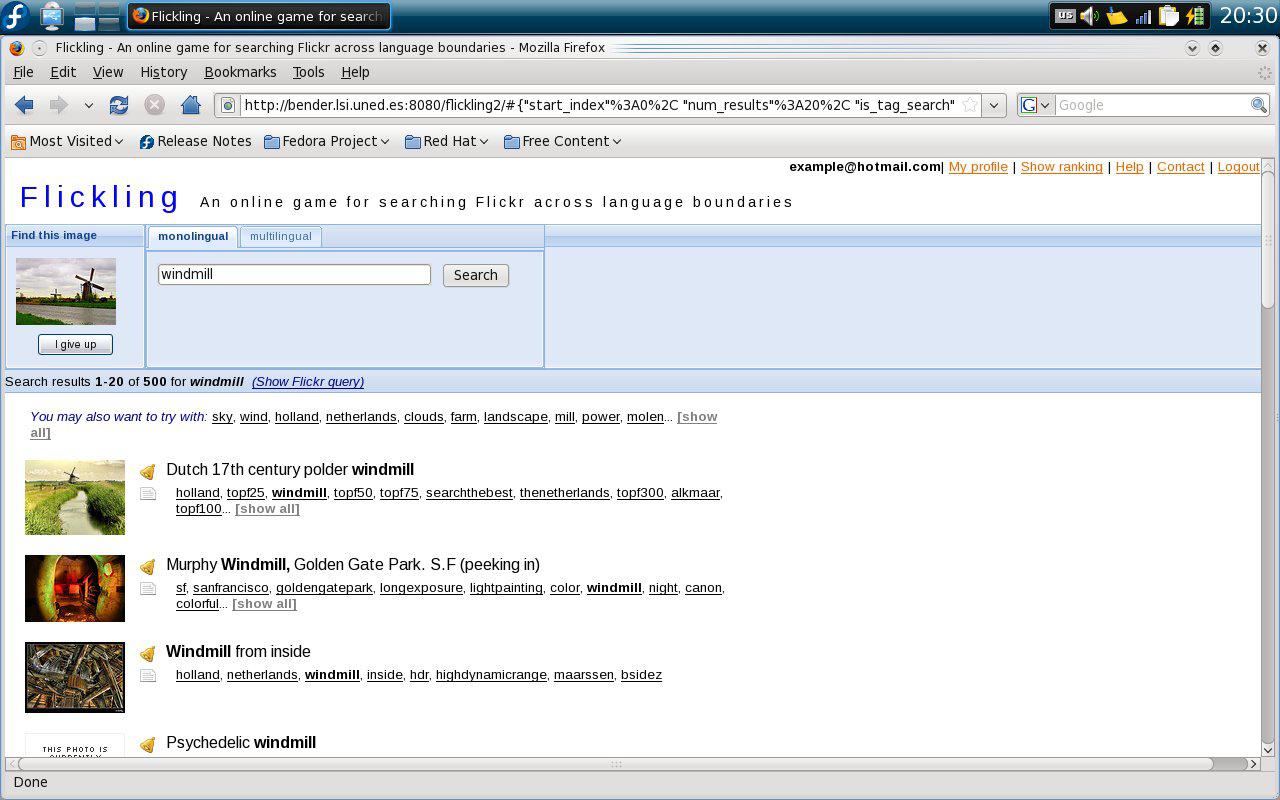1280x800 pixels.
Task: Open the Release Notes bookmark
Action: pos(195,141)
